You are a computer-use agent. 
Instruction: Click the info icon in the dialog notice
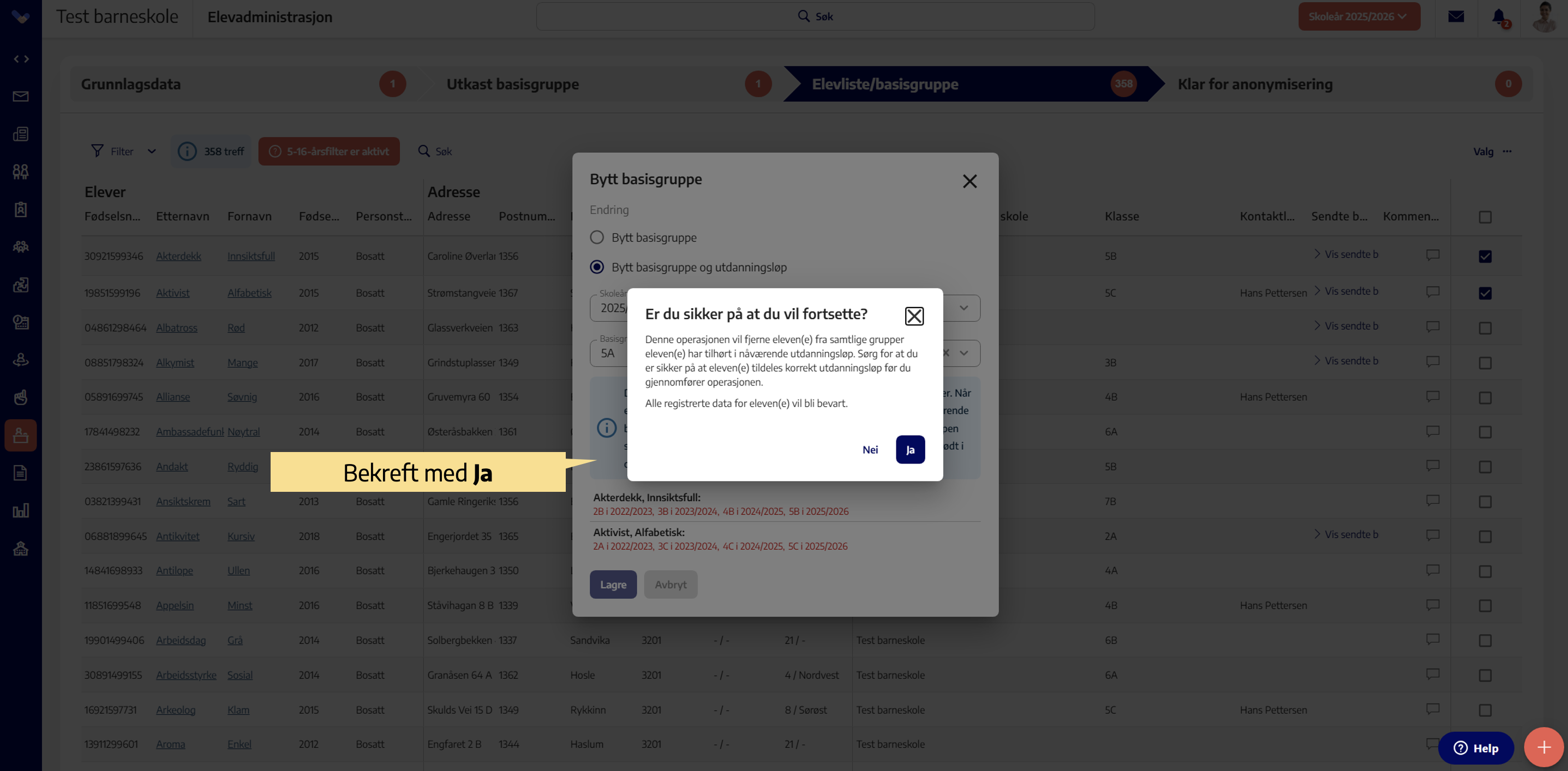click(606, 428)
